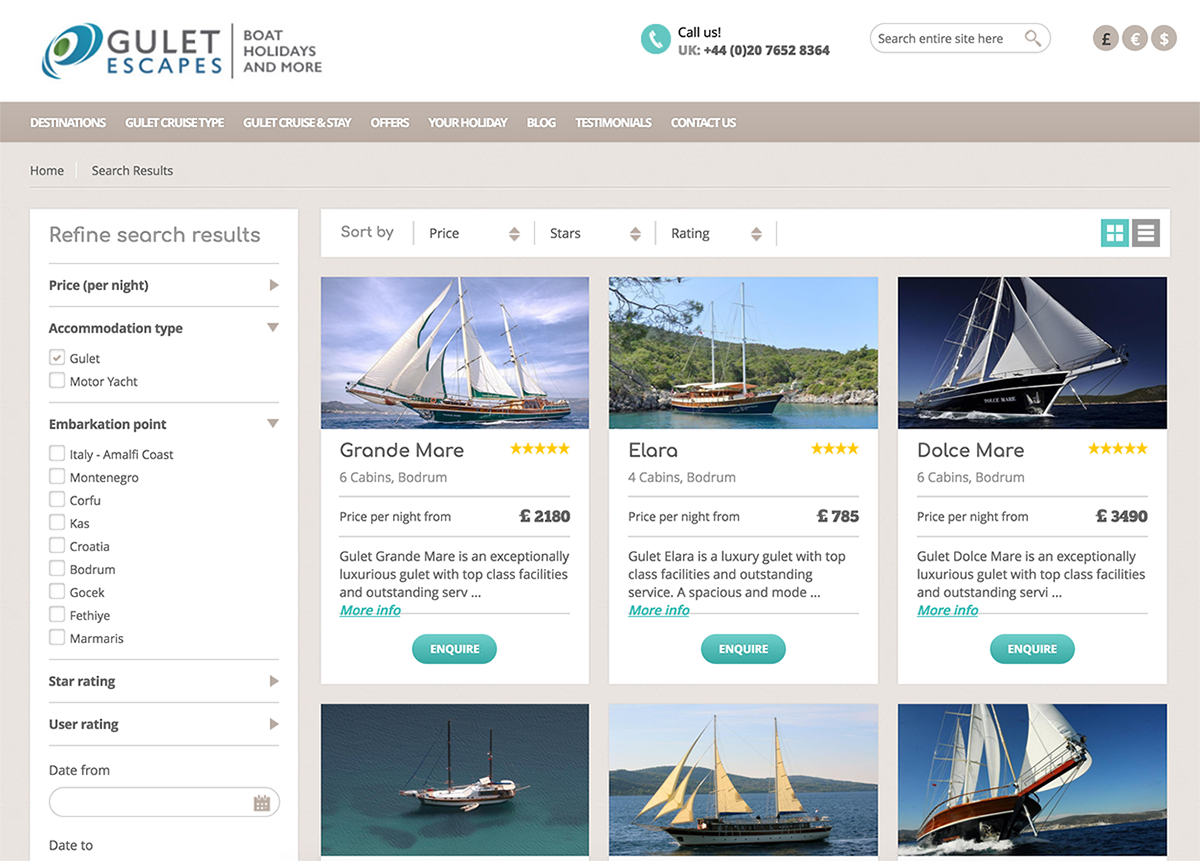
Task: Open the Date from calendar icon
Action: click(262, 802)
